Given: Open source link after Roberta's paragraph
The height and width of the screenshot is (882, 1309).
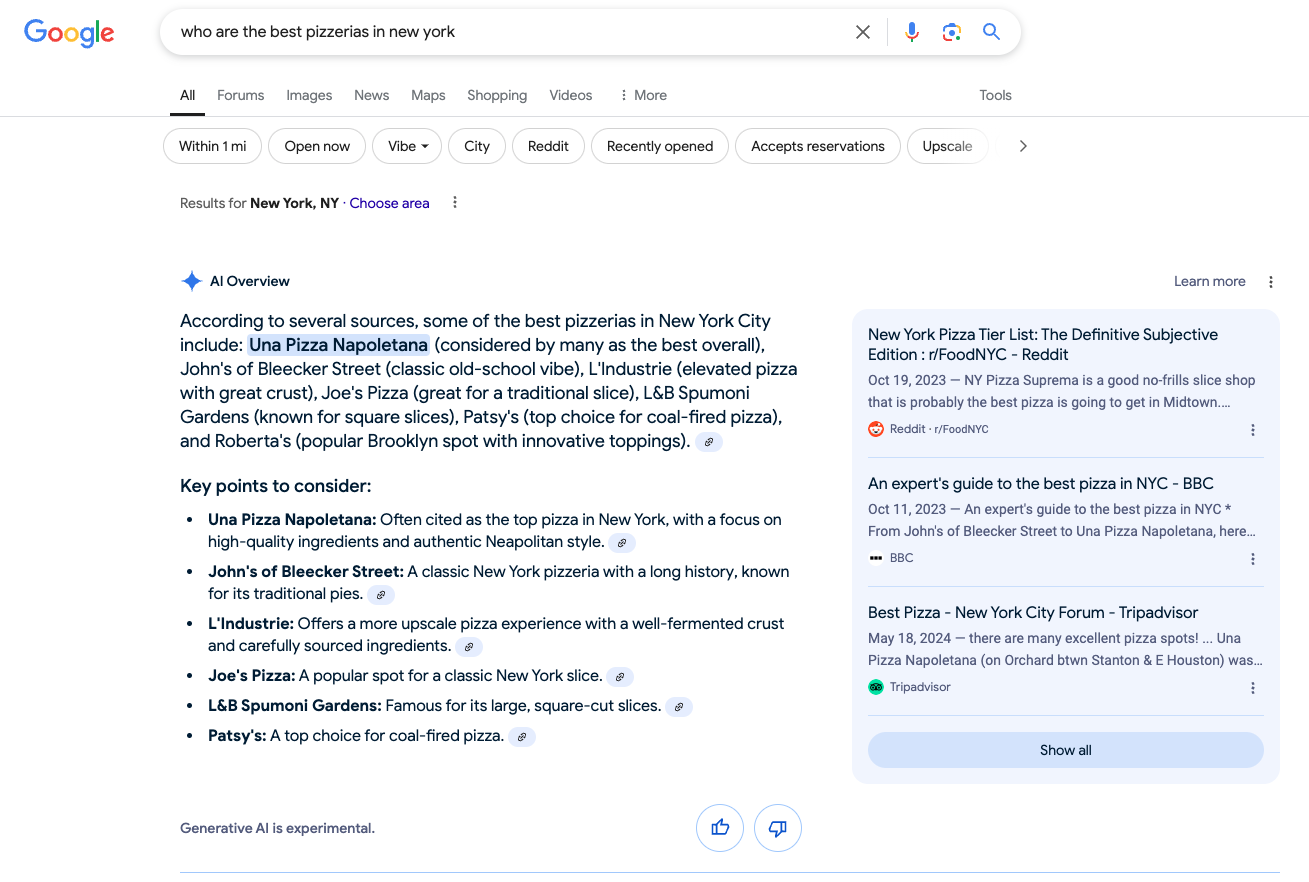Looking at the screenshot, I should pyautogui.click(x=709, y=442).
